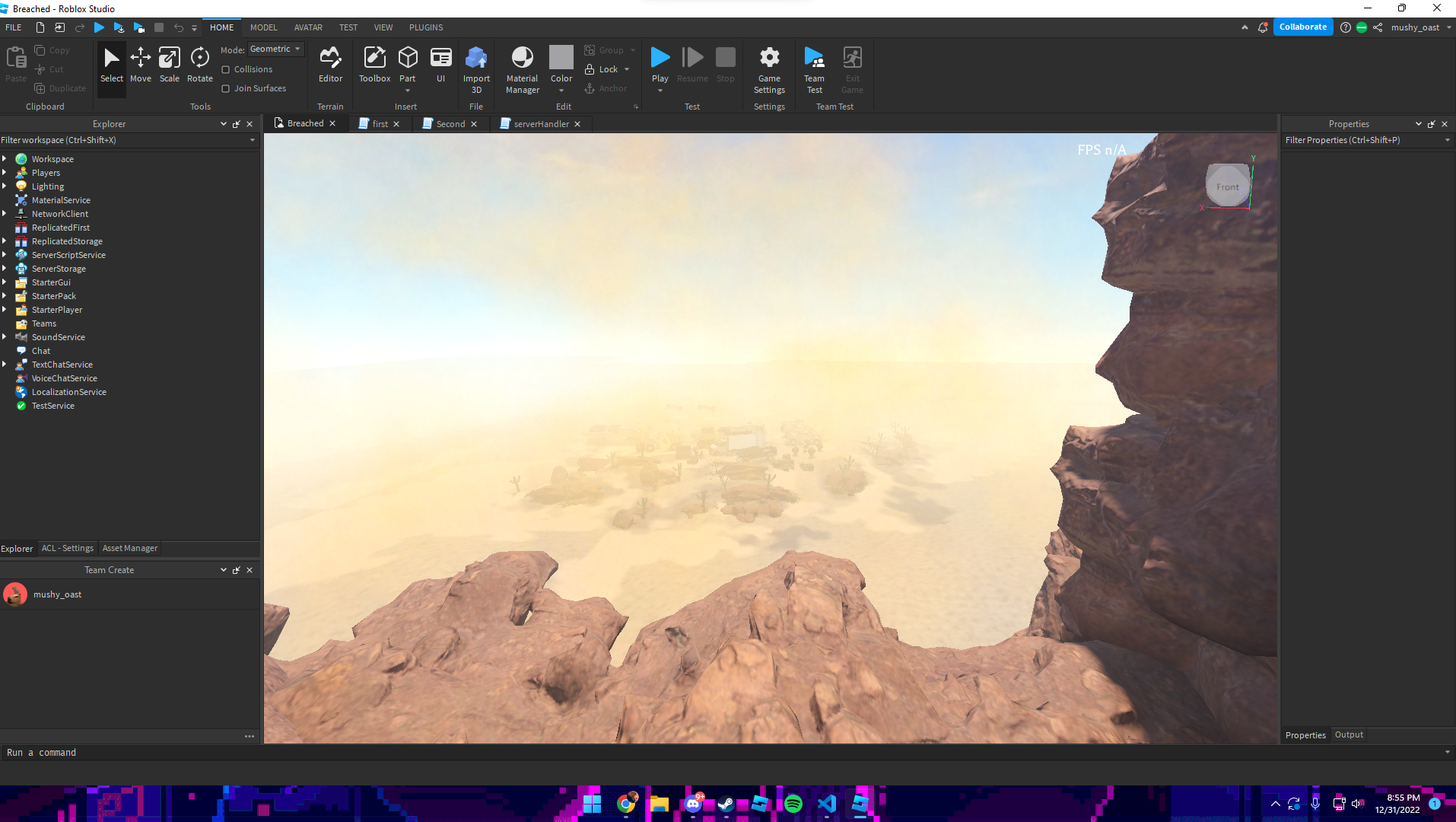Open the Terrain Editor
Viewport: 1456px width, 822px height.
click(x=330, y=65)
